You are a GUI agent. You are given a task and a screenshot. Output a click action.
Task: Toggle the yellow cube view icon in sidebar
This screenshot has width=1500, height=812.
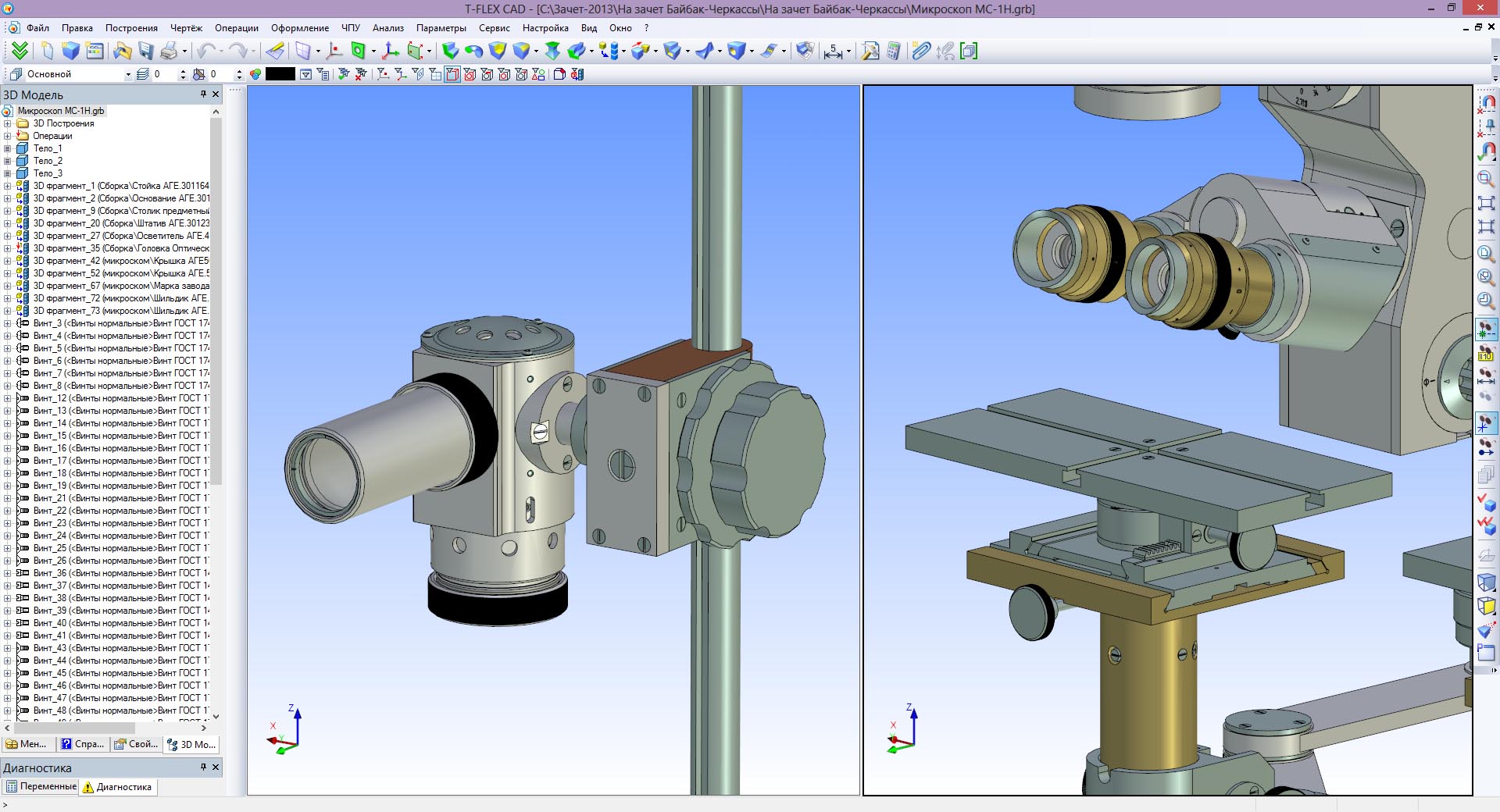(1486, 606)
